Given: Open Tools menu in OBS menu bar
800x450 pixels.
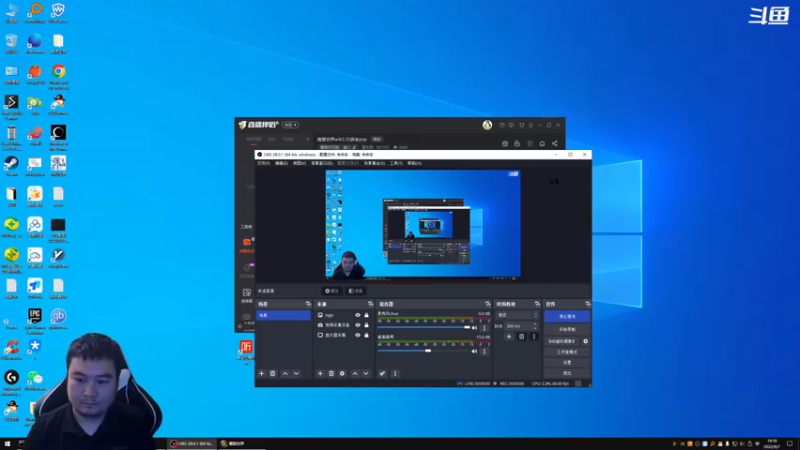Looking at the screenshot, I should click(x=396, y=163).
